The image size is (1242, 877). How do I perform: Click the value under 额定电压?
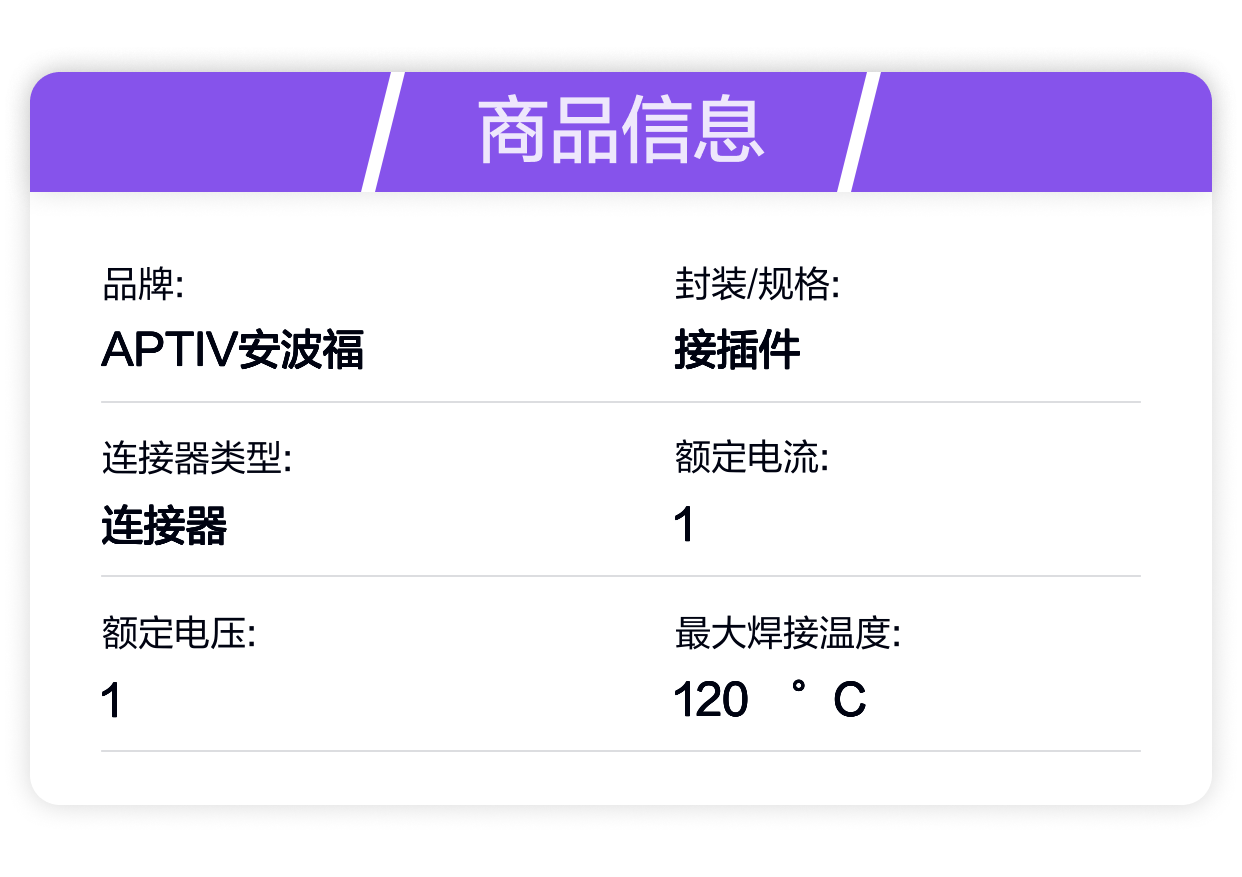tap(111, 700)
